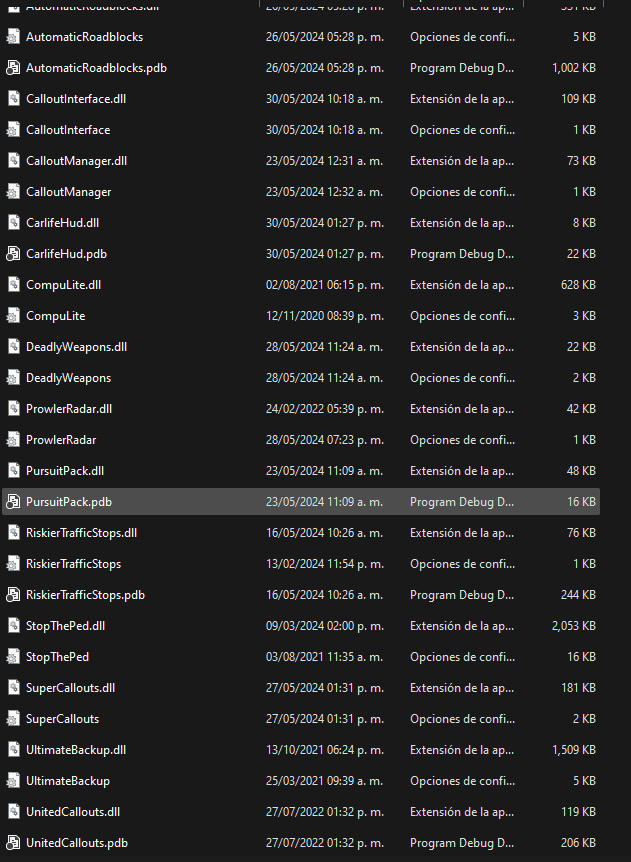
Task: Select the file named StopThePed.dll
Action: click(65, 626)
